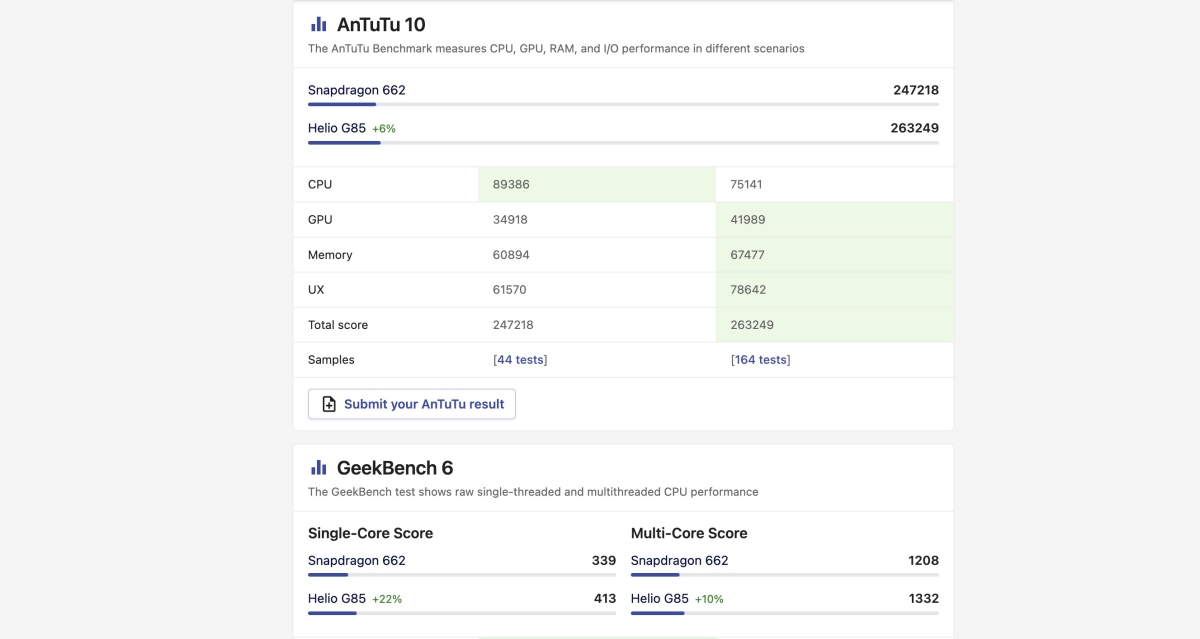Click the Single-Core Score heading
The width and height of the screenshot is (1200, 639).
point(370,533)
